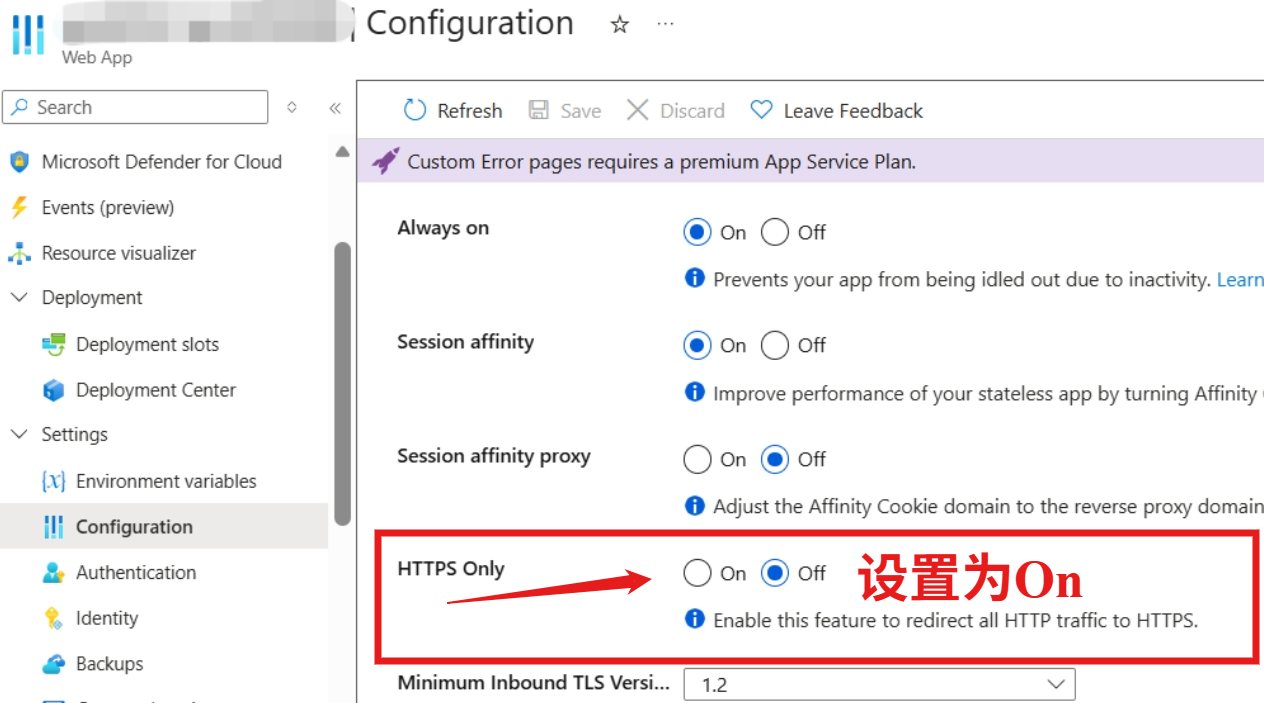Image resolution: width=1264 pixels, height=703 pixels.
Task: Click the Events lightning bolt icon
Action: 19,207
